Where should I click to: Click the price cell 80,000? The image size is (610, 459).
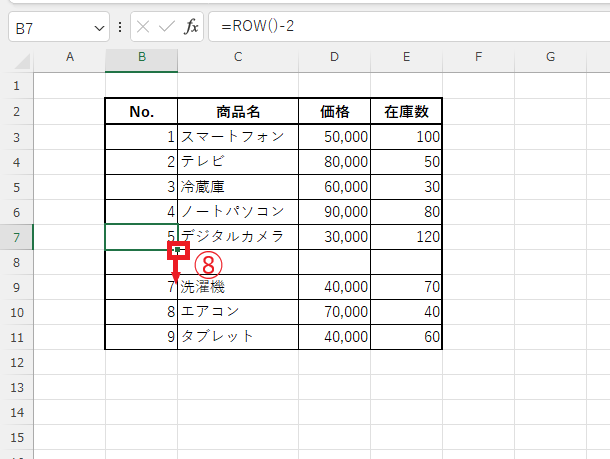[x=335, y=162]
